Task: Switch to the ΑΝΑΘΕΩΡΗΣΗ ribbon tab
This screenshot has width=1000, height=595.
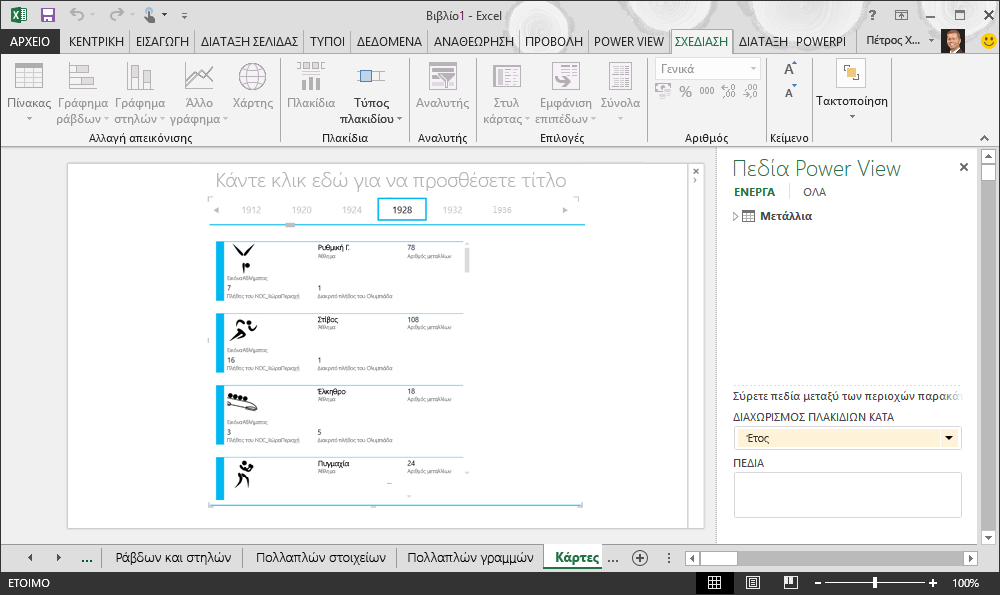Action: [474, 41]
